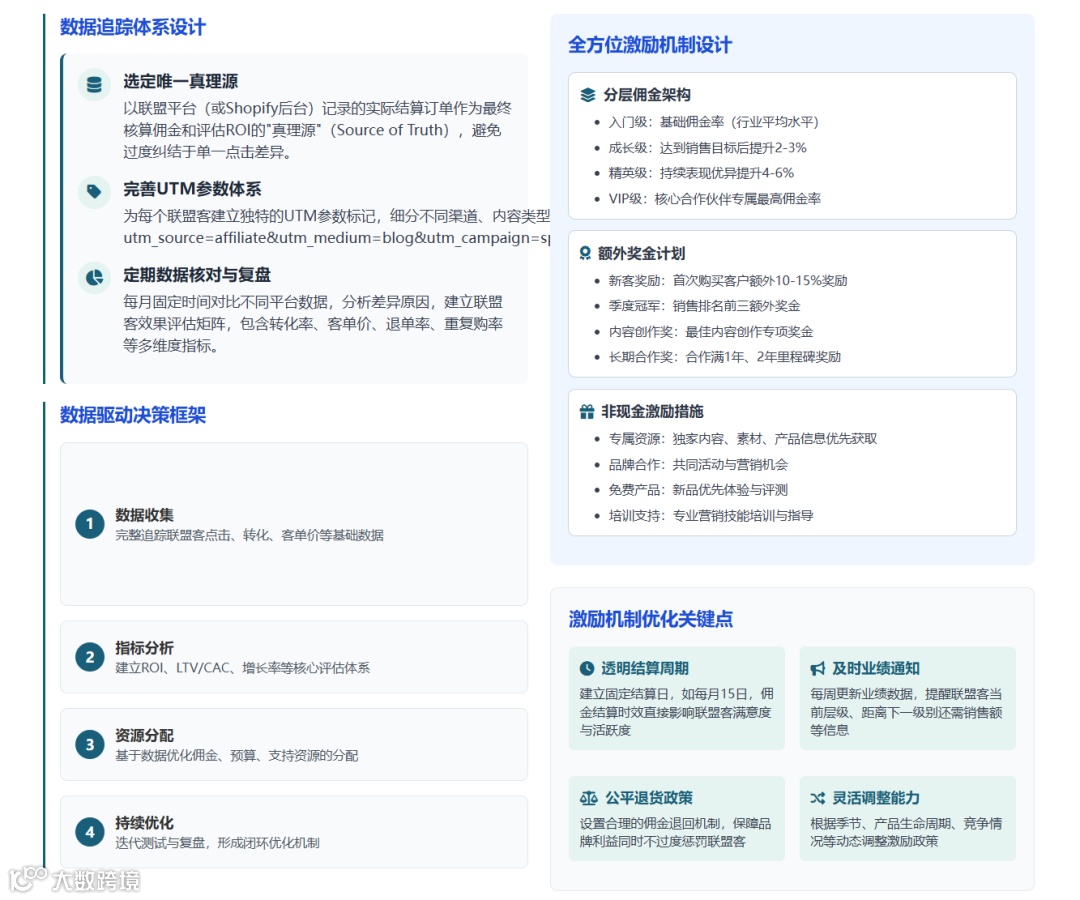The image size is (1080, 900).
Task: Click the pie chart icon beside 定期数据核对与复盘
Action: (94, 278)
